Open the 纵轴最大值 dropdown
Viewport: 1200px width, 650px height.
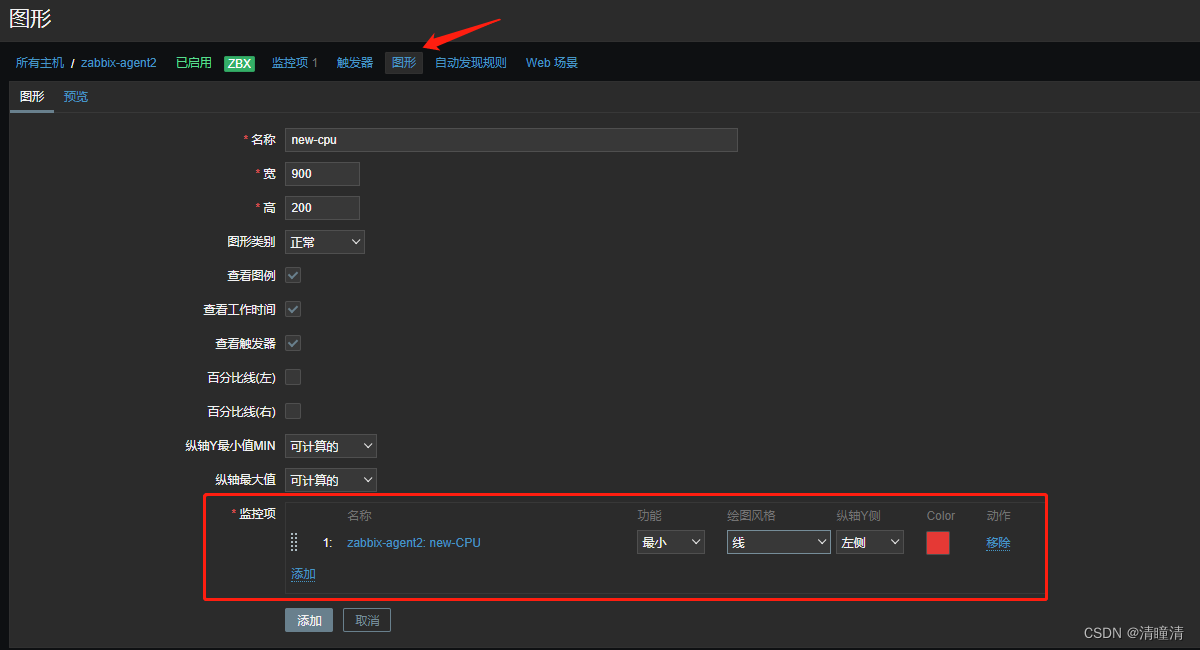(331, 480)
